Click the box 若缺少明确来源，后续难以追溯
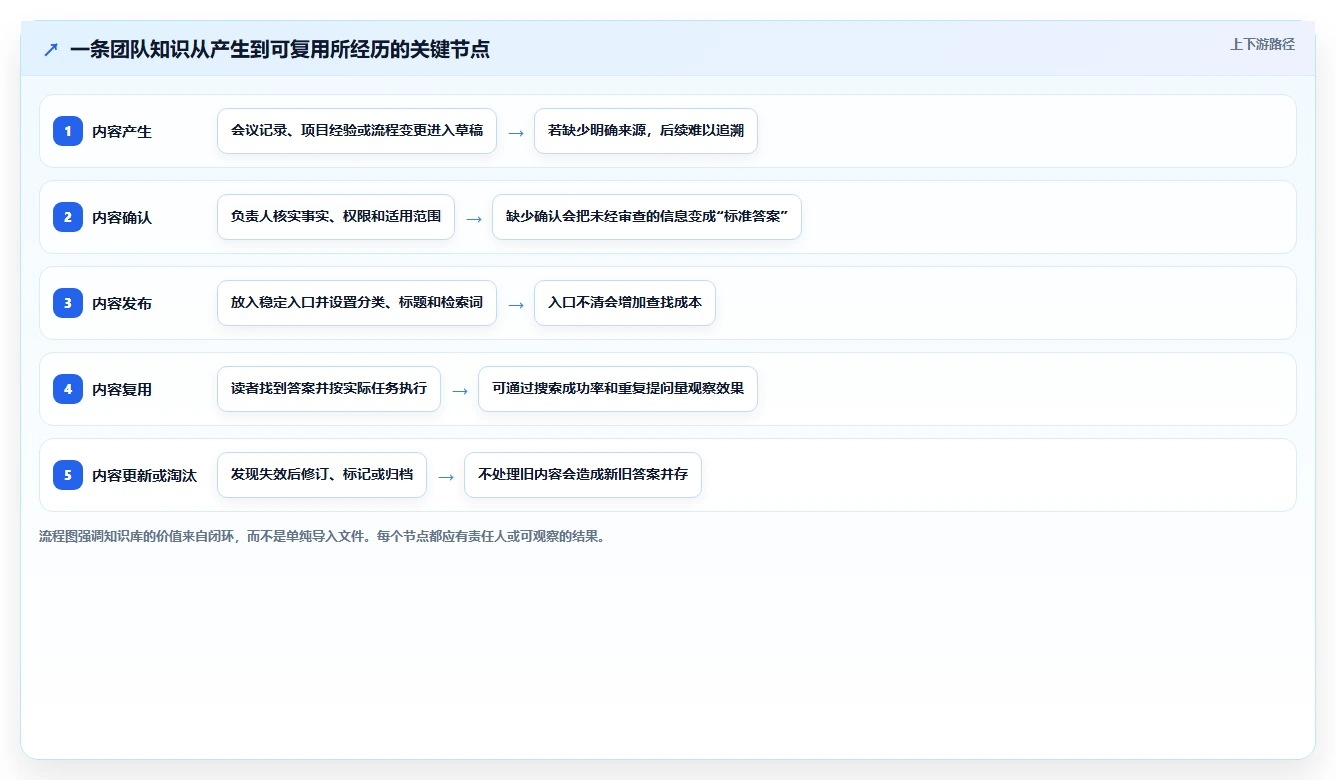1336x780 pixels. [x=646, y=131]
